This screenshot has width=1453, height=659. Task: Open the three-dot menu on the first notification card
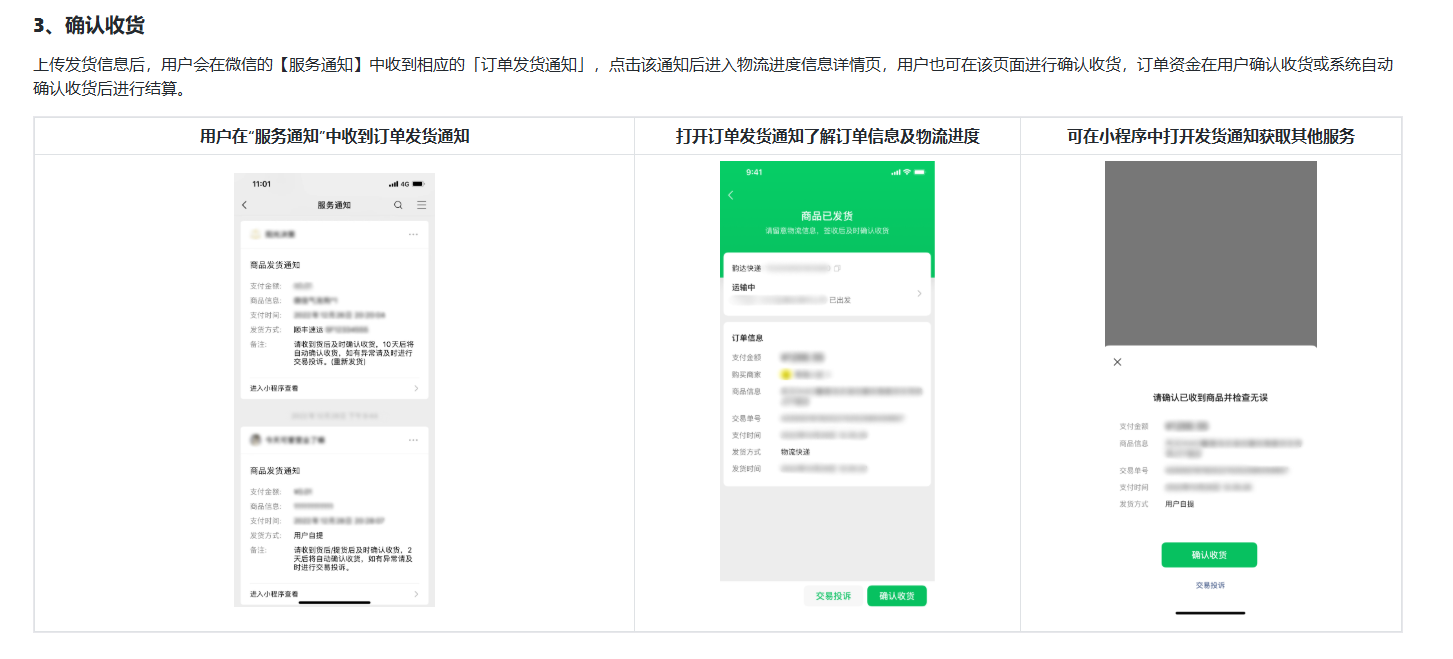[x=413, y=234]
